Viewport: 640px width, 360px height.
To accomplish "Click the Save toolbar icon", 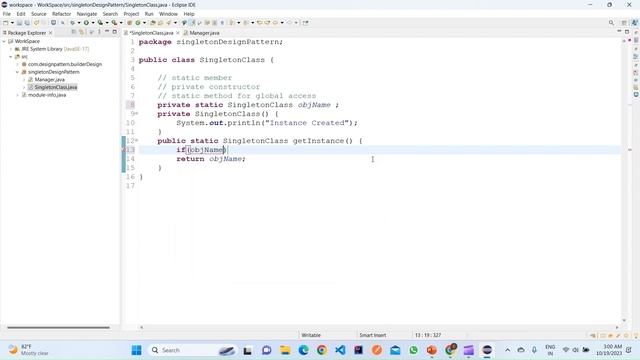I will click(19, 23).
